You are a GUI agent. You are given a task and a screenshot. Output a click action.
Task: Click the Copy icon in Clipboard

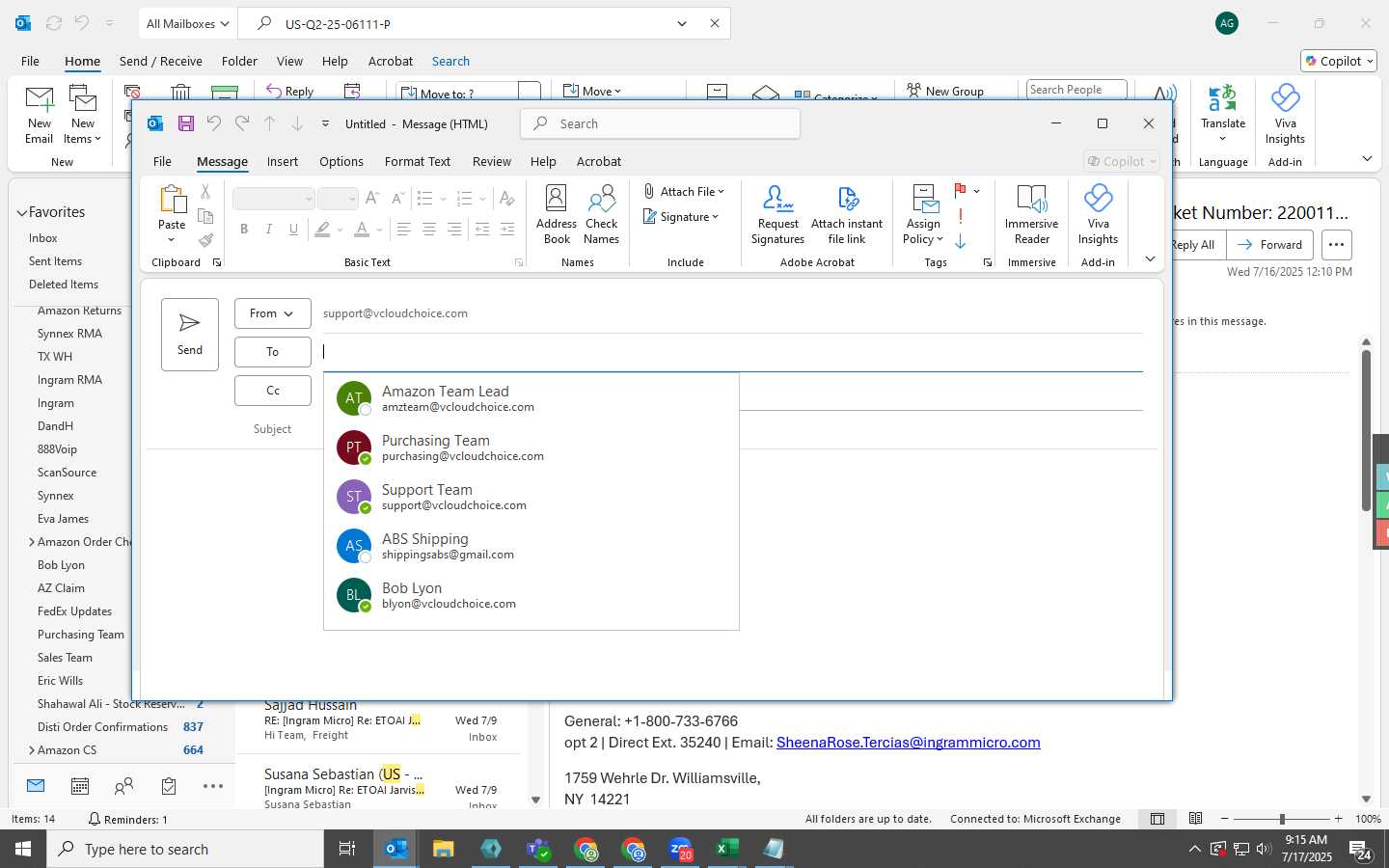205,216
